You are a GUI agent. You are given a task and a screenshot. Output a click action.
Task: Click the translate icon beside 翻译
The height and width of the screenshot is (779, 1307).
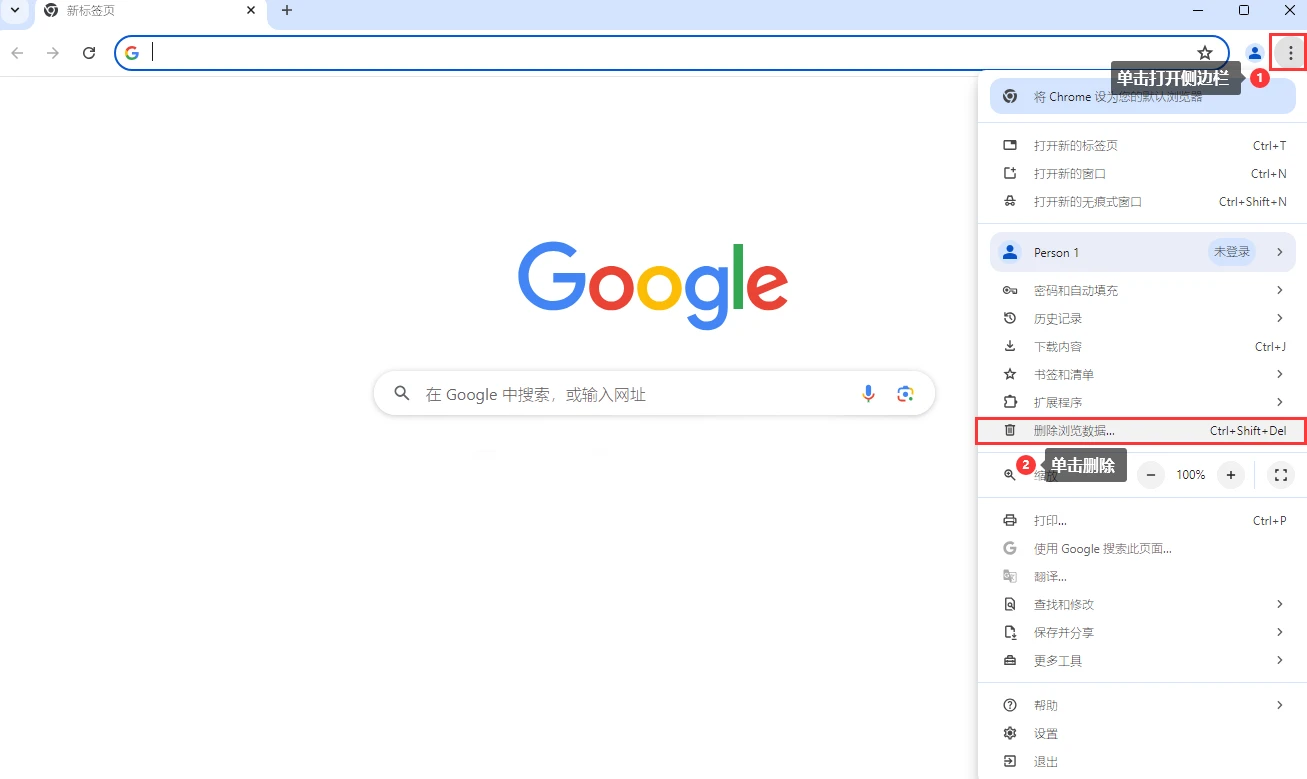coord(1010,576)
